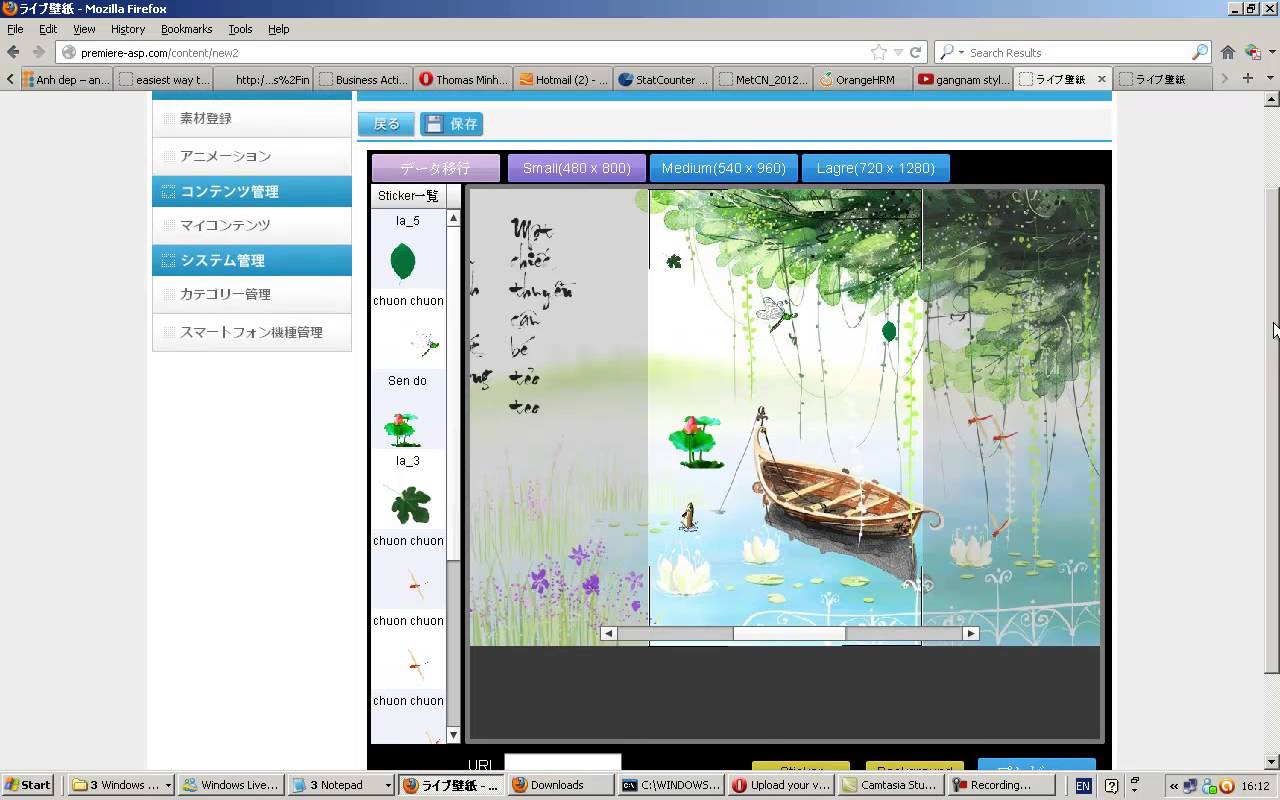Screen dimensions: 1280x800
Task: Click the URL text input field
Action: tap(562, 764)
